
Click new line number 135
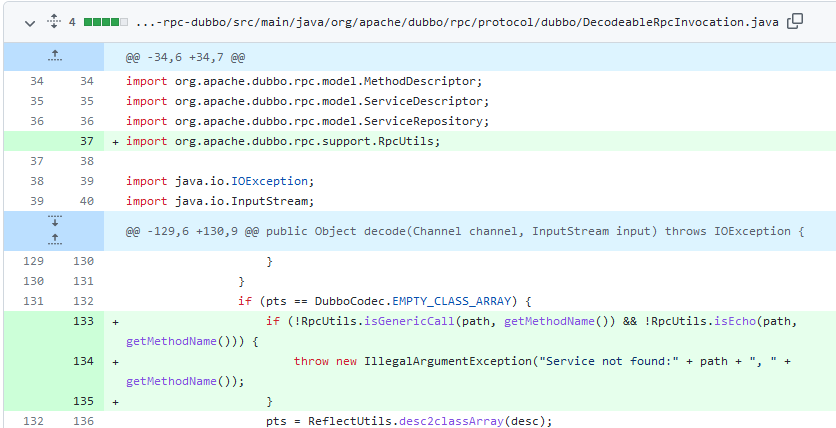pyautogui.click(x=83, y=401)
